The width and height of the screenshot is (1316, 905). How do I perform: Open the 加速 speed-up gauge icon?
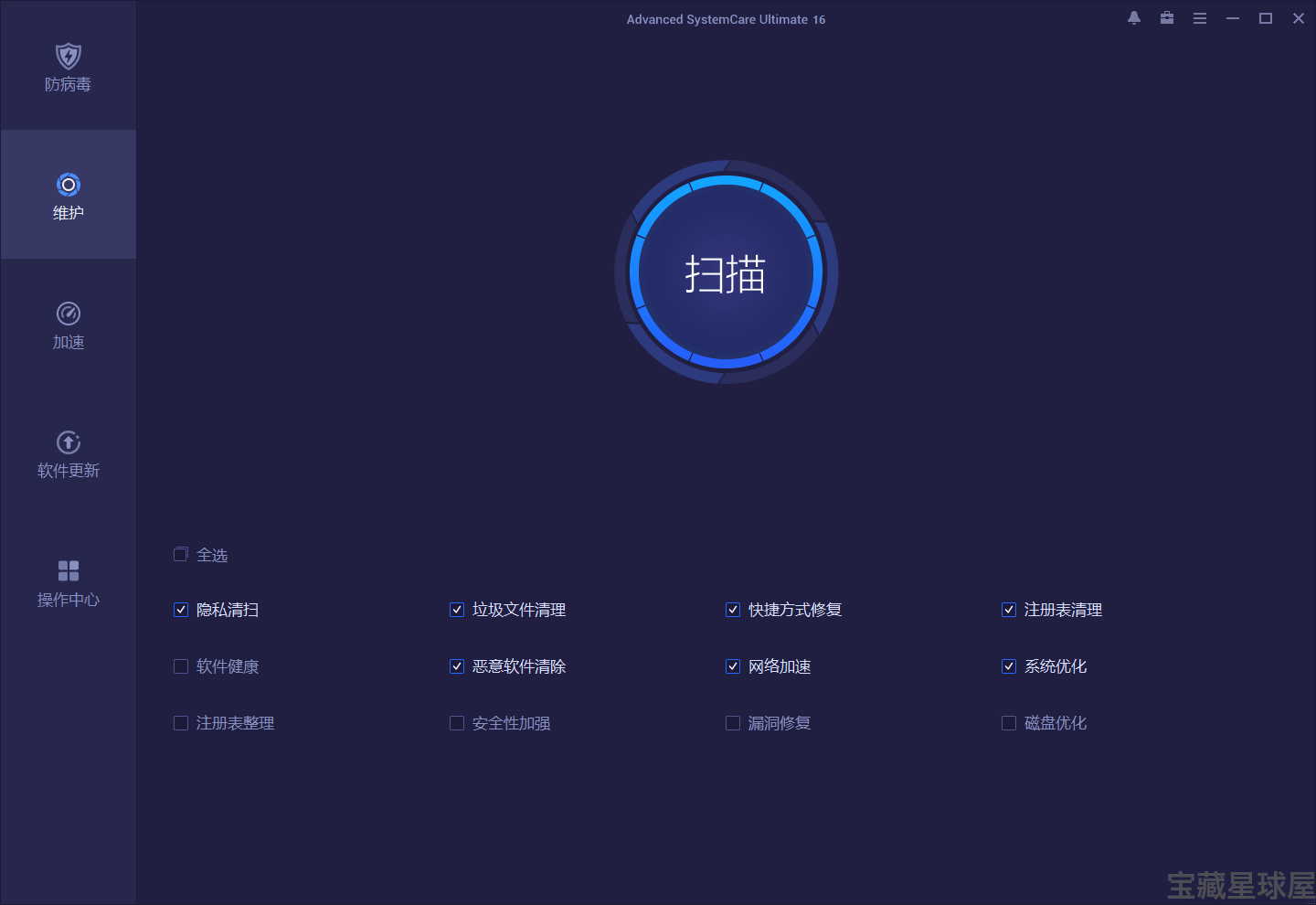click(69, 314)
